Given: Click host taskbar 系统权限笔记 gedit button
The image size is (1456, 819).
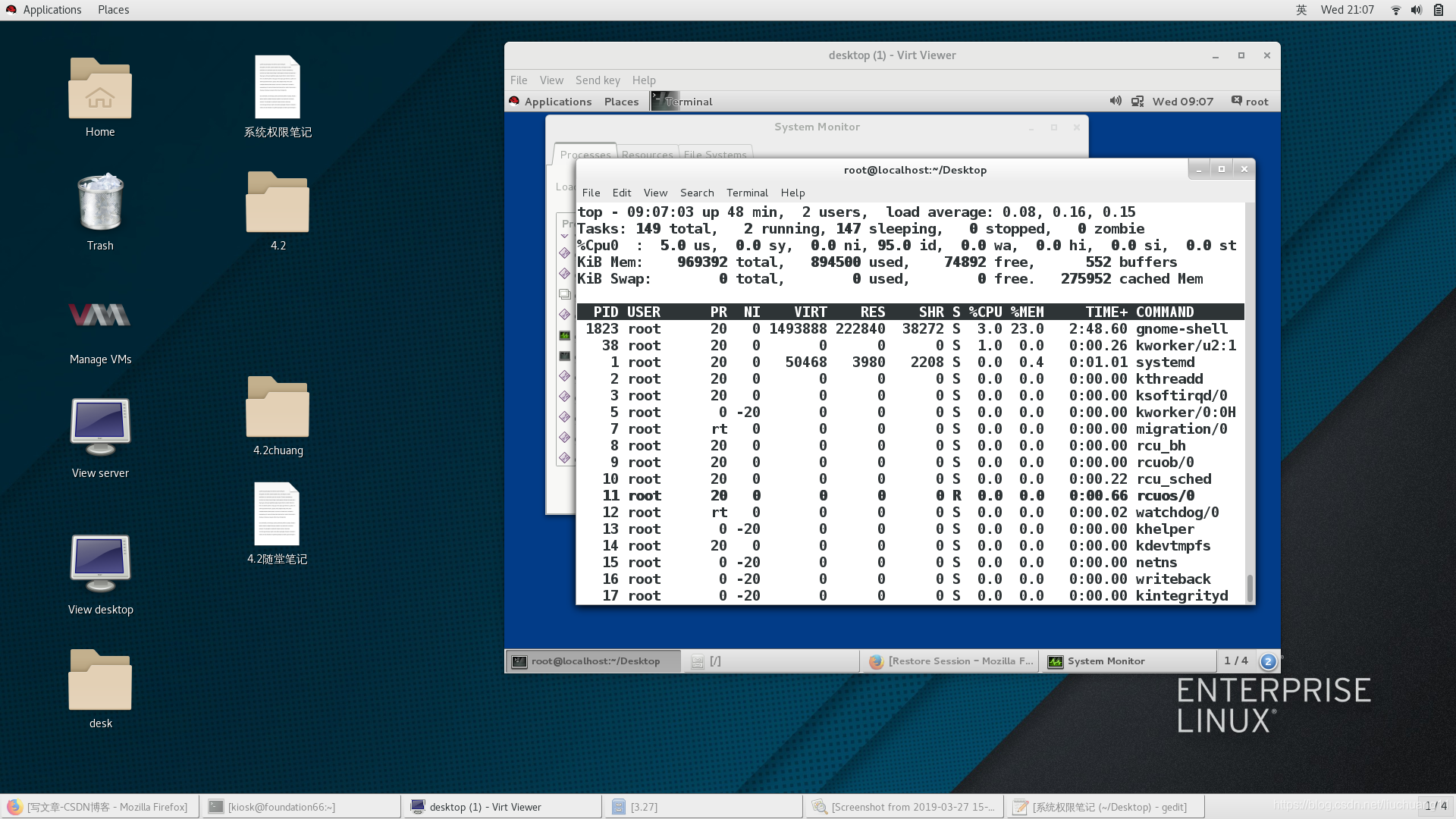Looking at the screenshot, I should click(x=1106, y=807).
